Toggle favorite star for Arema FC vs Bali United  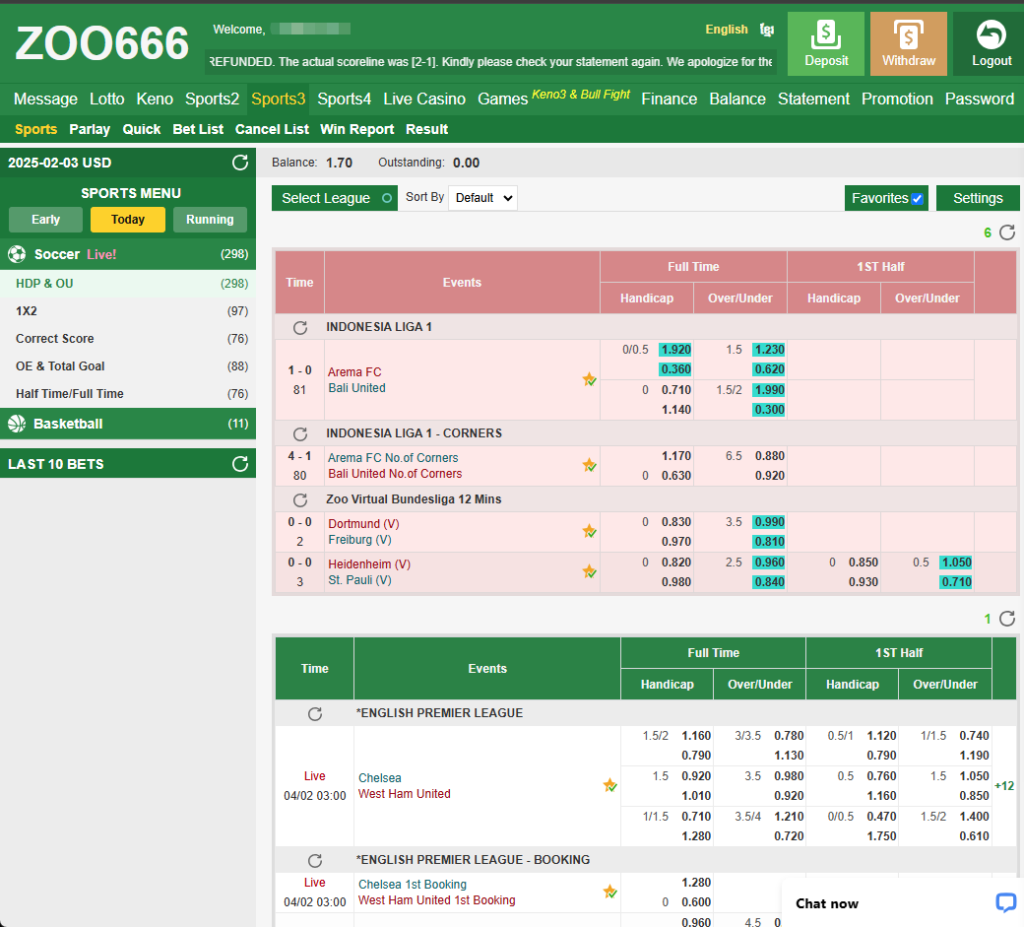point(589,380)
